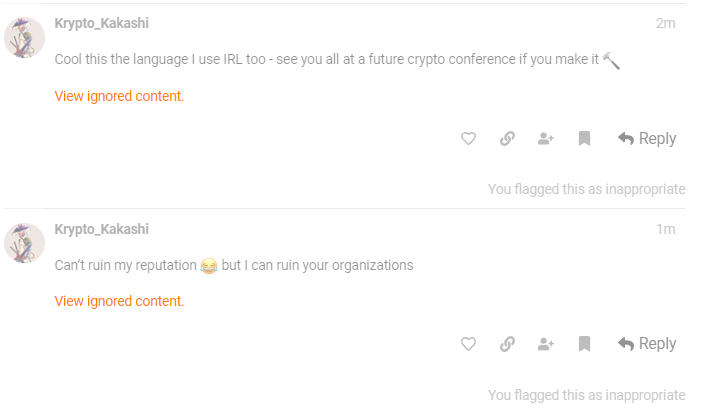703x408 pixels.
Task: Expand ignored content in first post
Action: [119, 97]
